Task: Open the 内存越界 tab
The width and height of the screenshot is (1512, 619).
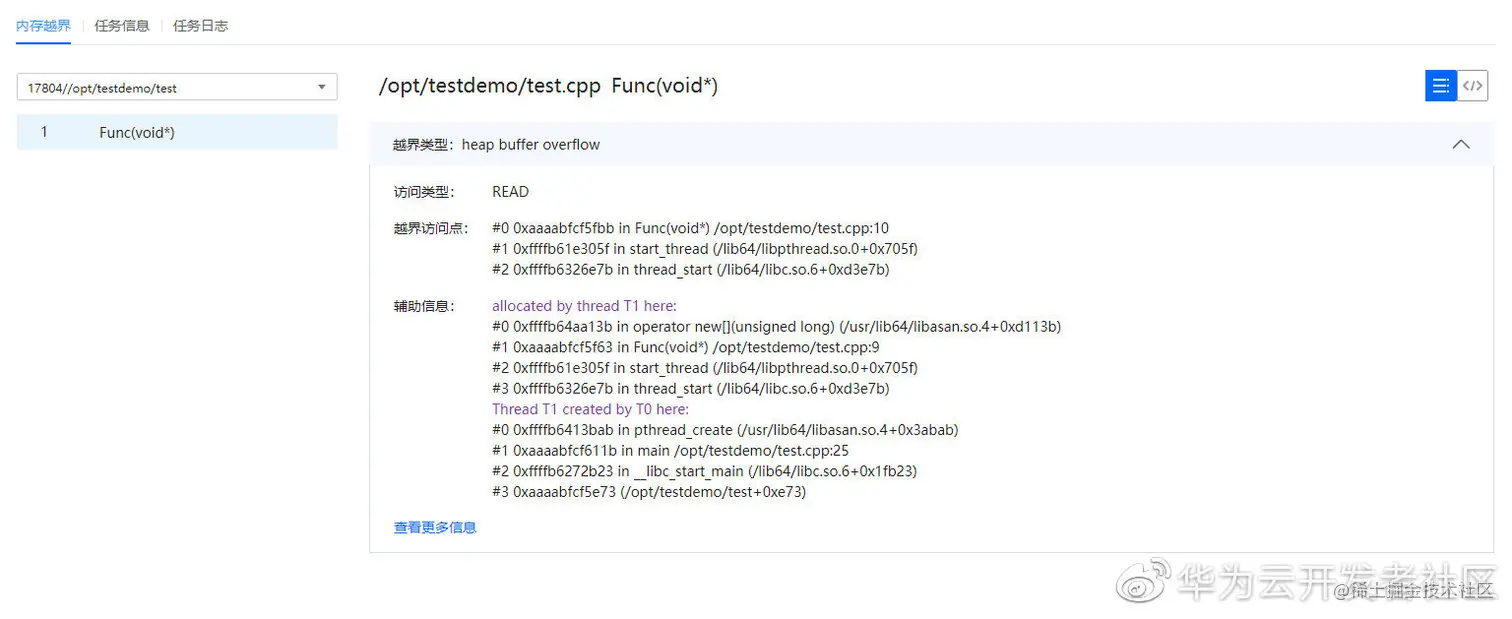Action: click(x=43, y=26)
